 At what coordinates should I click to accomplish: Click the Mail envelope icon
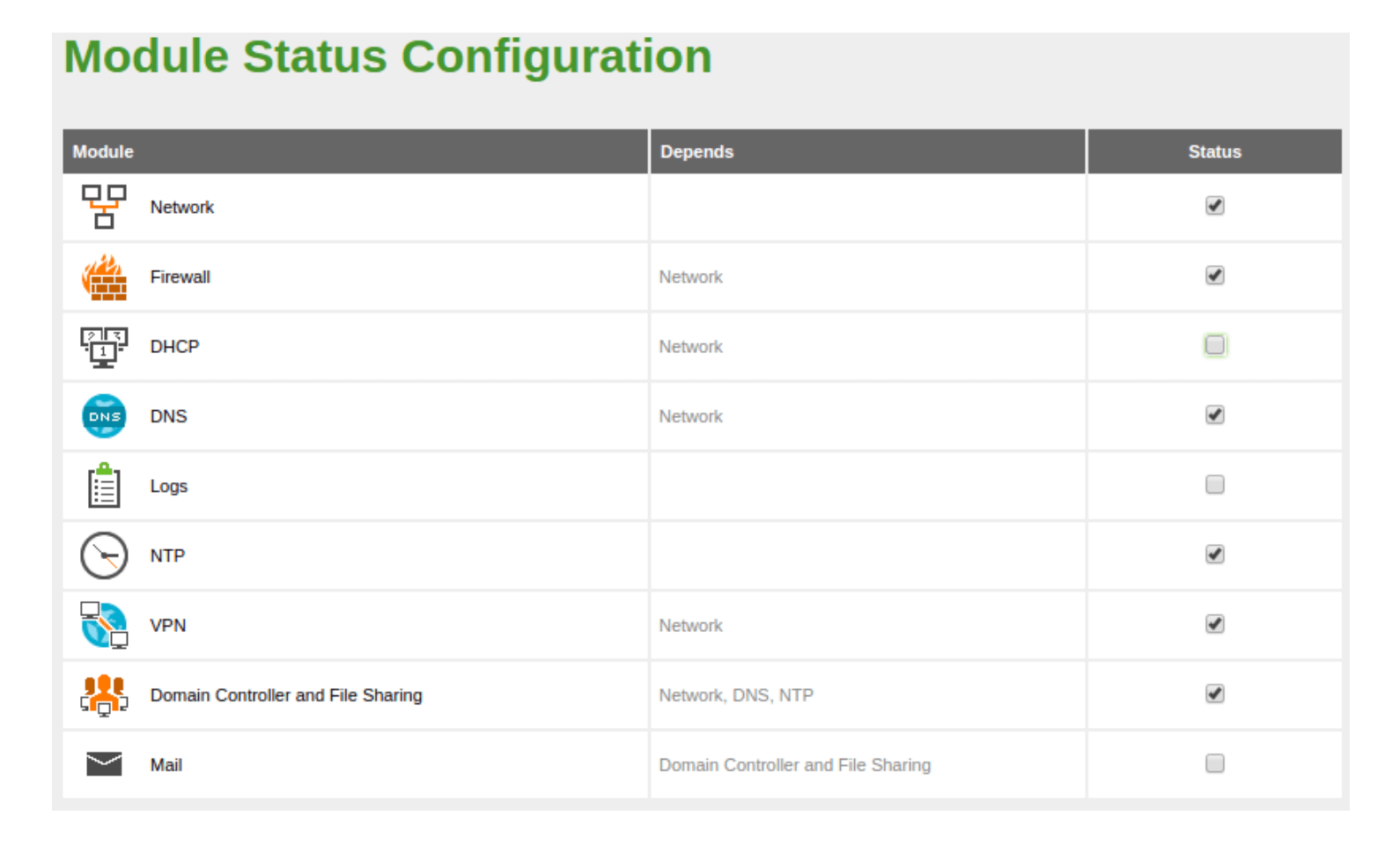click(x=104, y=764)
